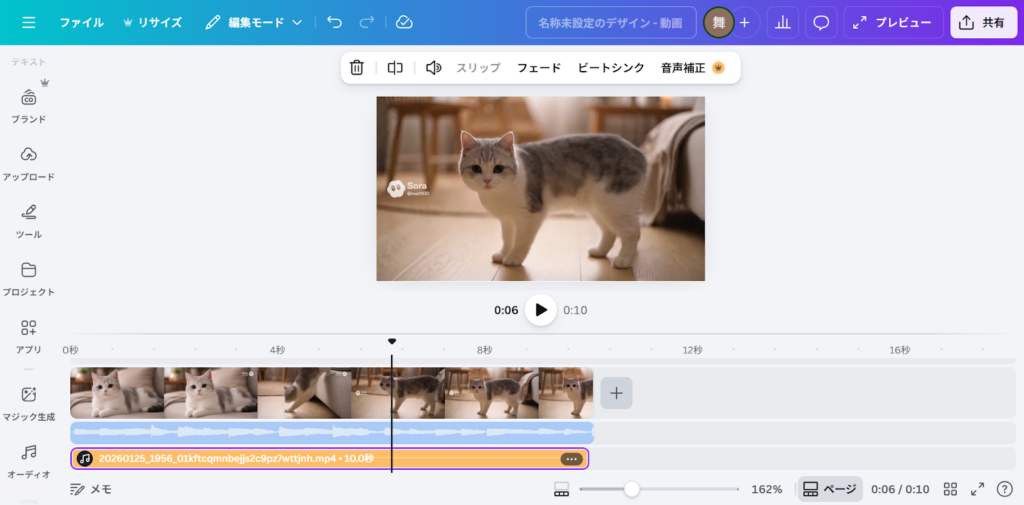Select the orange mp4 audio track
1024x505 pixels.
tap(330, 459)
